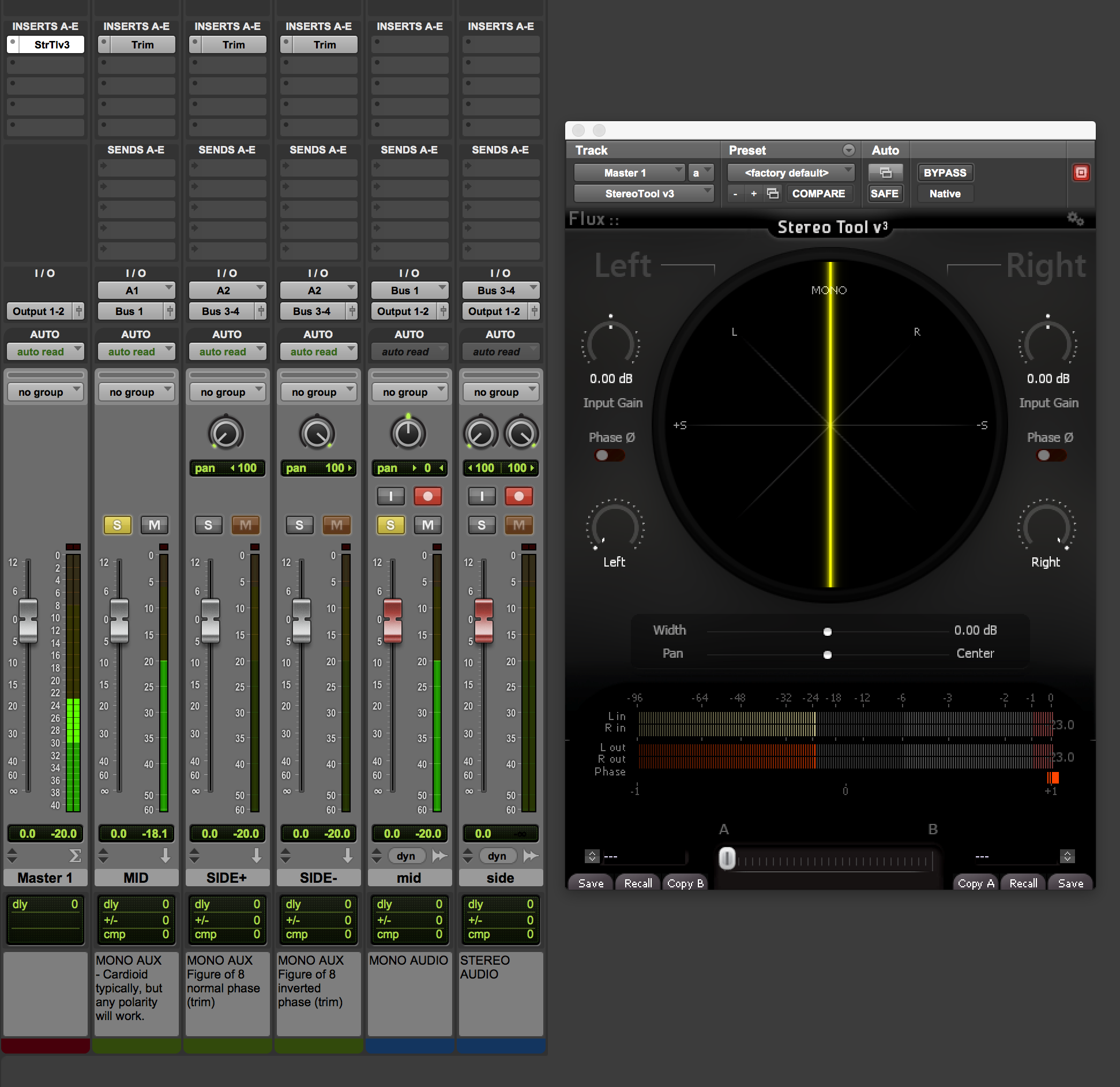Viewport: 1120px width, 1087px height.
Task: Toggle Mute on the MID track
Action: tap(155, 525)
